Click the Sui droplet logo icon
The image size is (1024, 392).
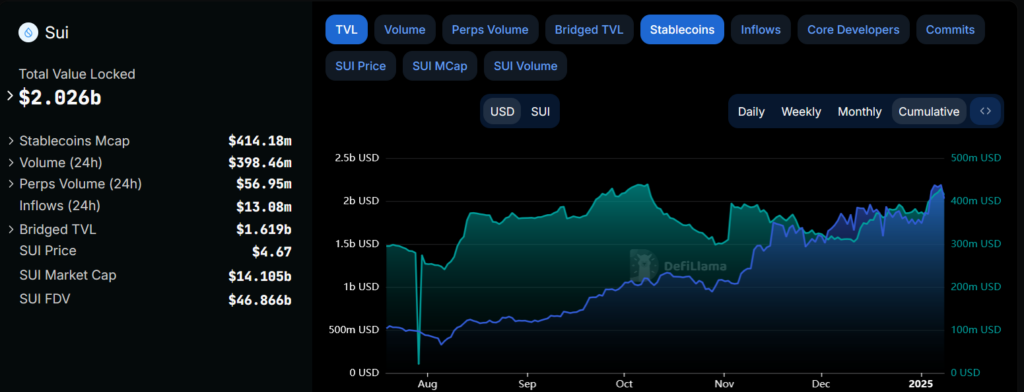click(29, 32)
